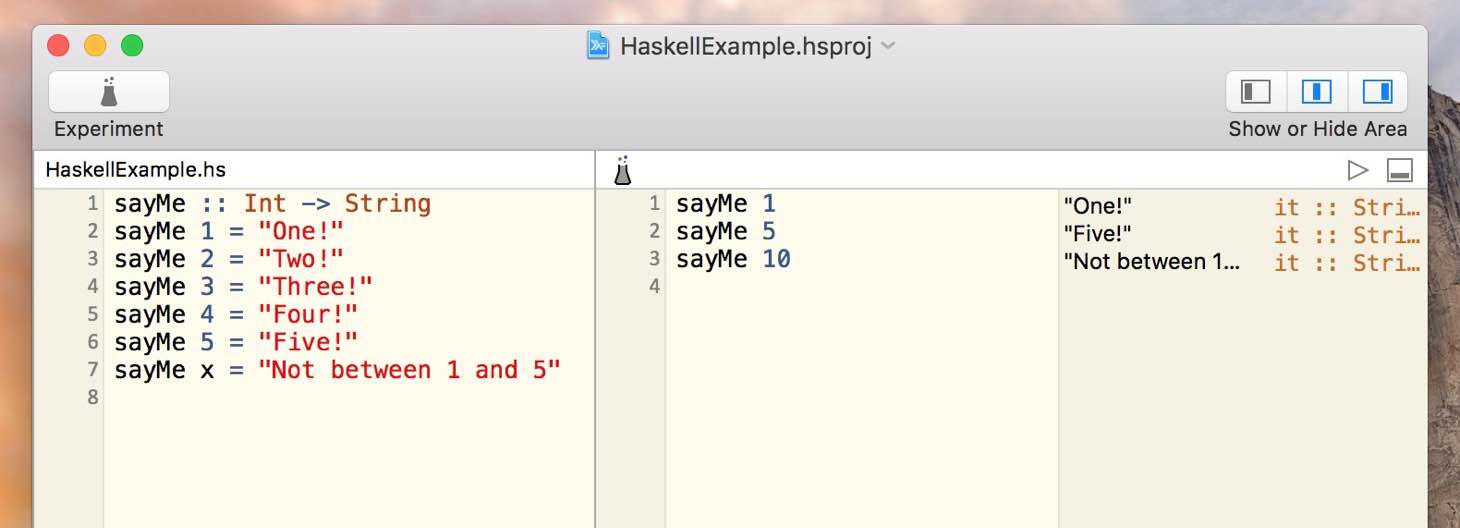
Task: Click the string "One!" in the editor
Action: point(301,232)
